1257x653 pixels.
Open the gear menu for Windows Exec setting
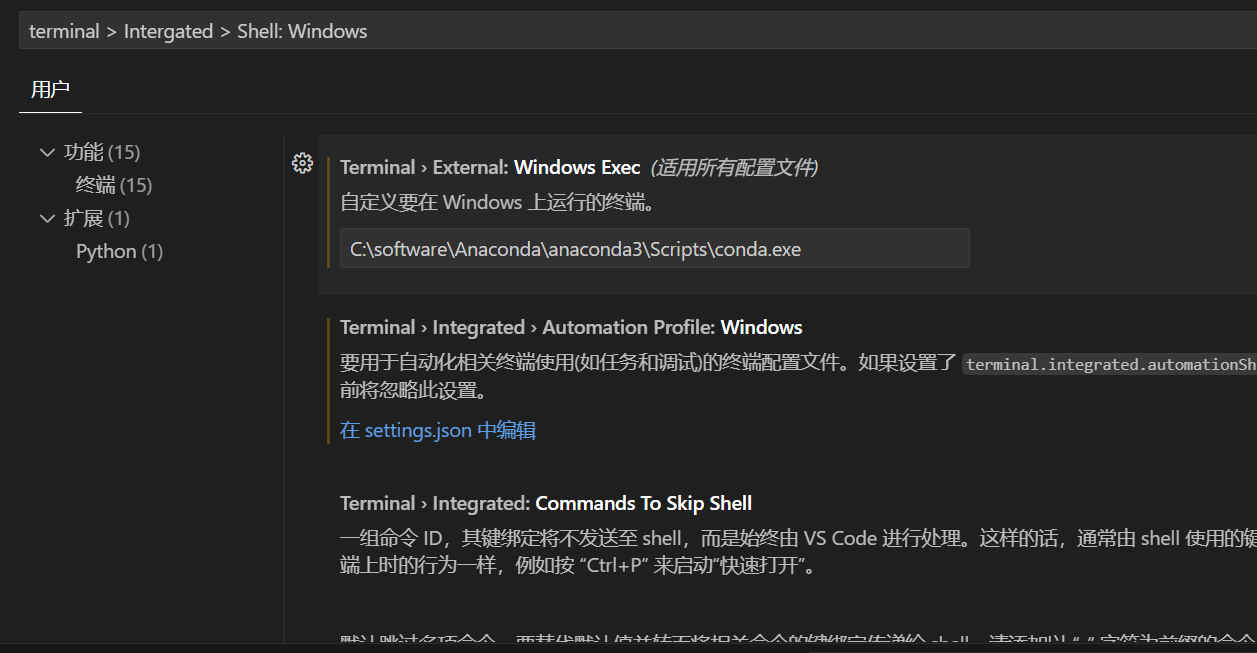(x=302, y=164)
